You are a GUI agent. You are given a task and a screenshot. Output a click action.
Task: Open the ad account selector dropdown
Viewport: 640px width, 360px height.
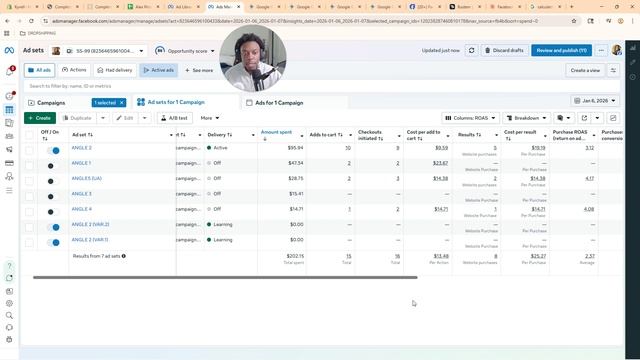tap(98, 51)
